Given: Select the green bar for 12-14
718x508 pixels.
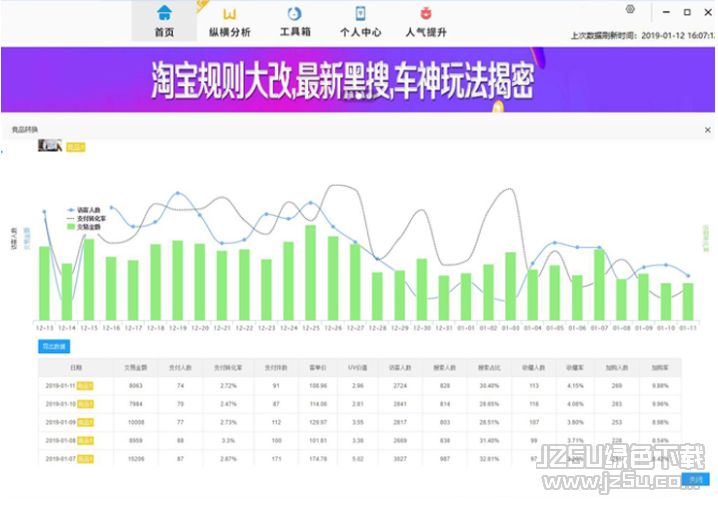Looking at the screenshot, I should click(x=67, y=292).
